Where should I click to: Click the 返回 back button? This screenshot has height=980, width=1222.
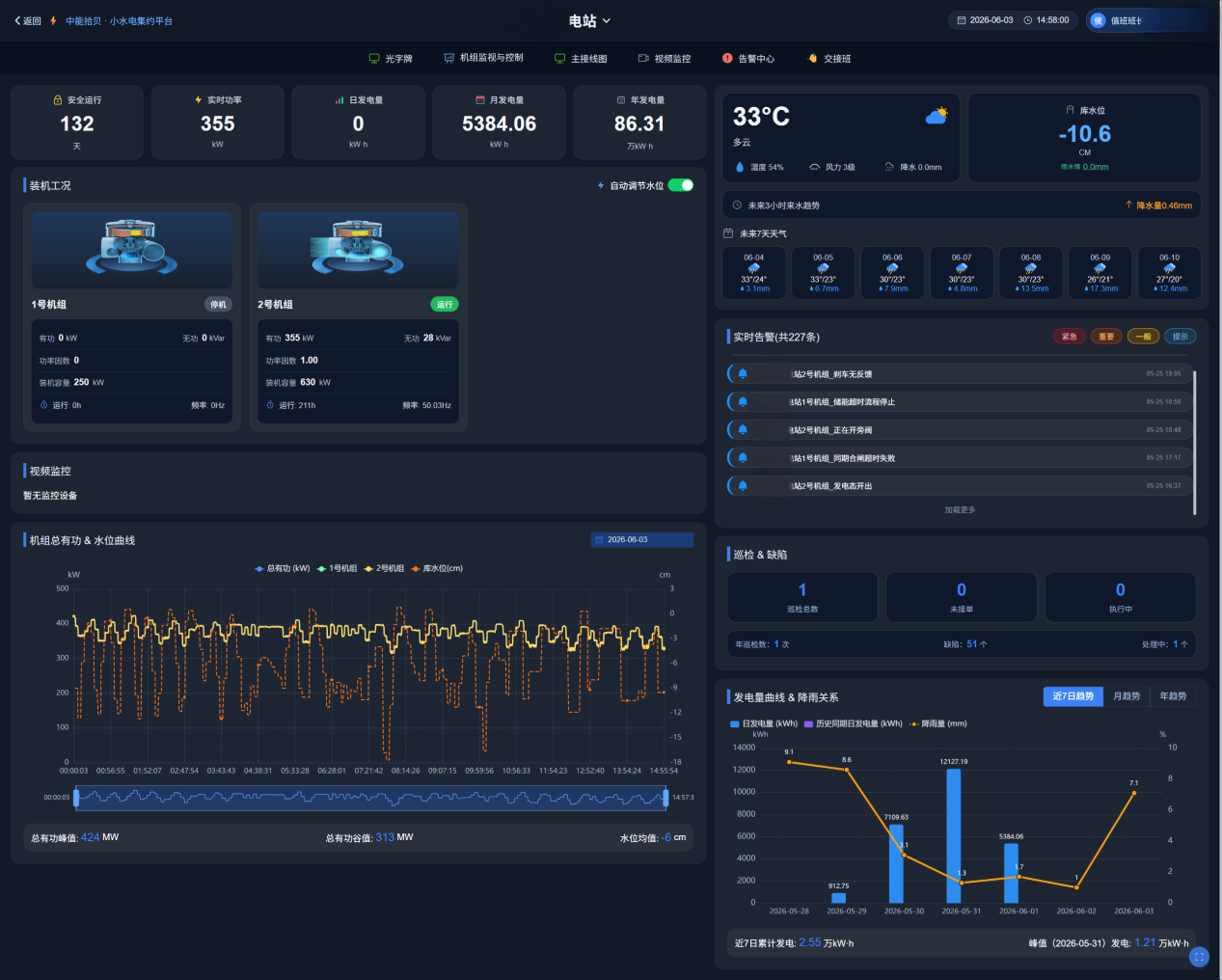(27, 20)
